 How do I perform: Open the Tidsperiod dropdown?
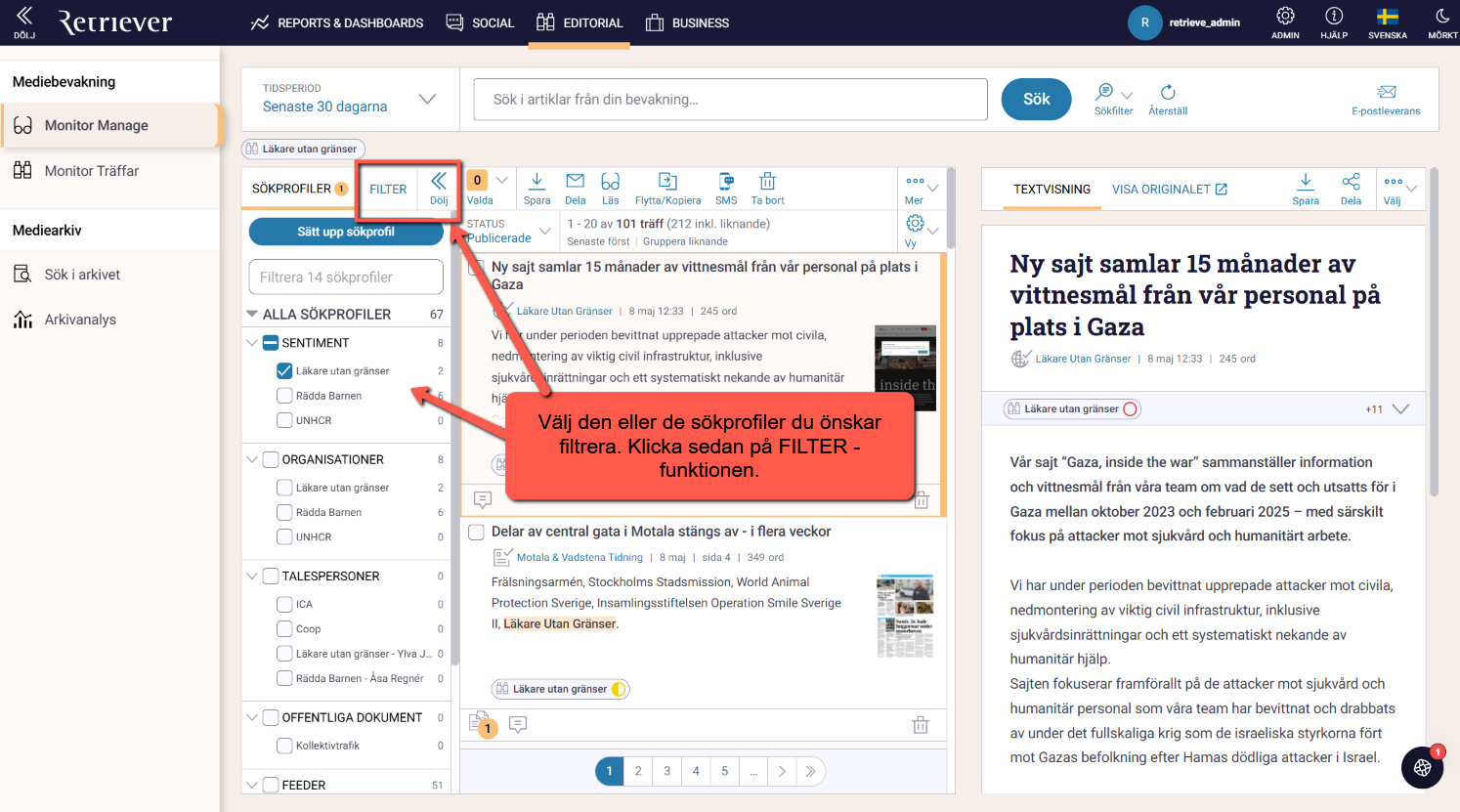tap(350, 99)
